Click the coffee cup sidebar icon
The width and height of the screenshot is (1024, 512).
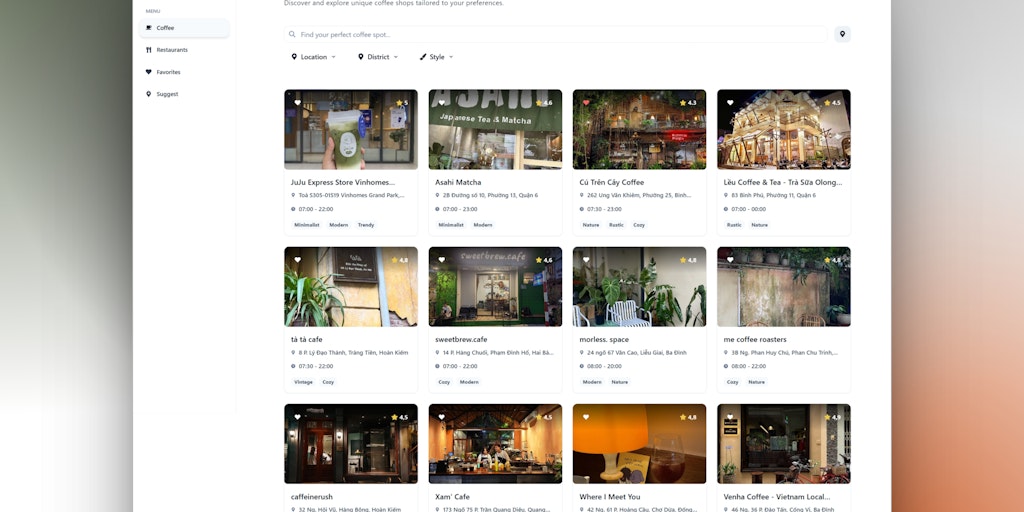click(148, 28)
